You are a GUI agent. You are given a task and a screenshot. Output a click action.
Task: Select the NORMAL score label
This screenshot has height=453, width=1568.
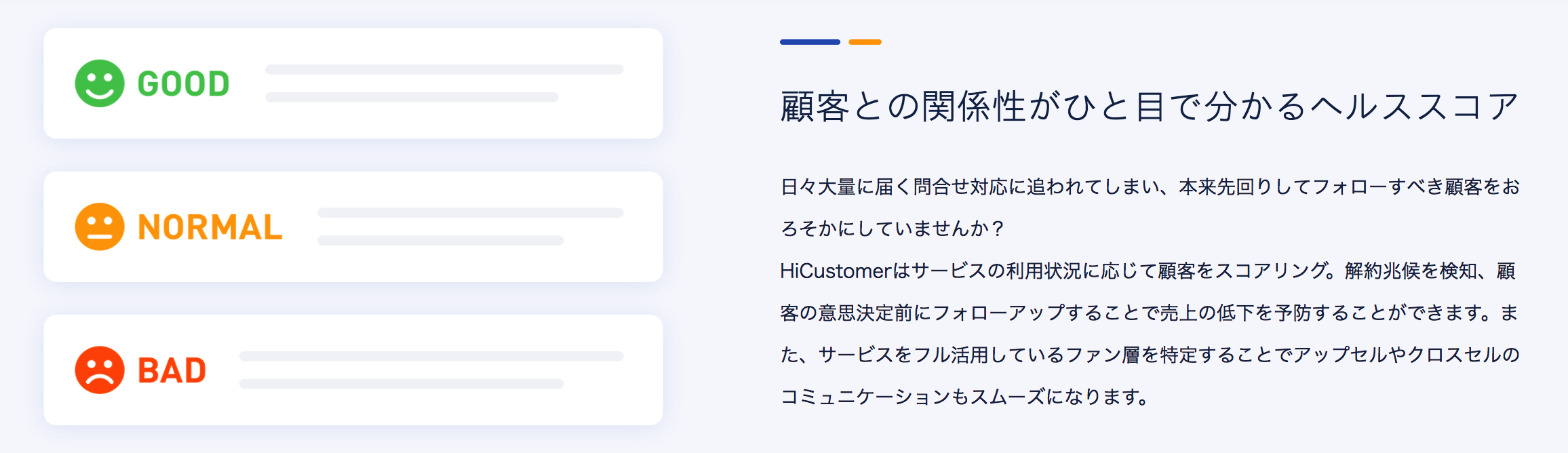point(210,227)
